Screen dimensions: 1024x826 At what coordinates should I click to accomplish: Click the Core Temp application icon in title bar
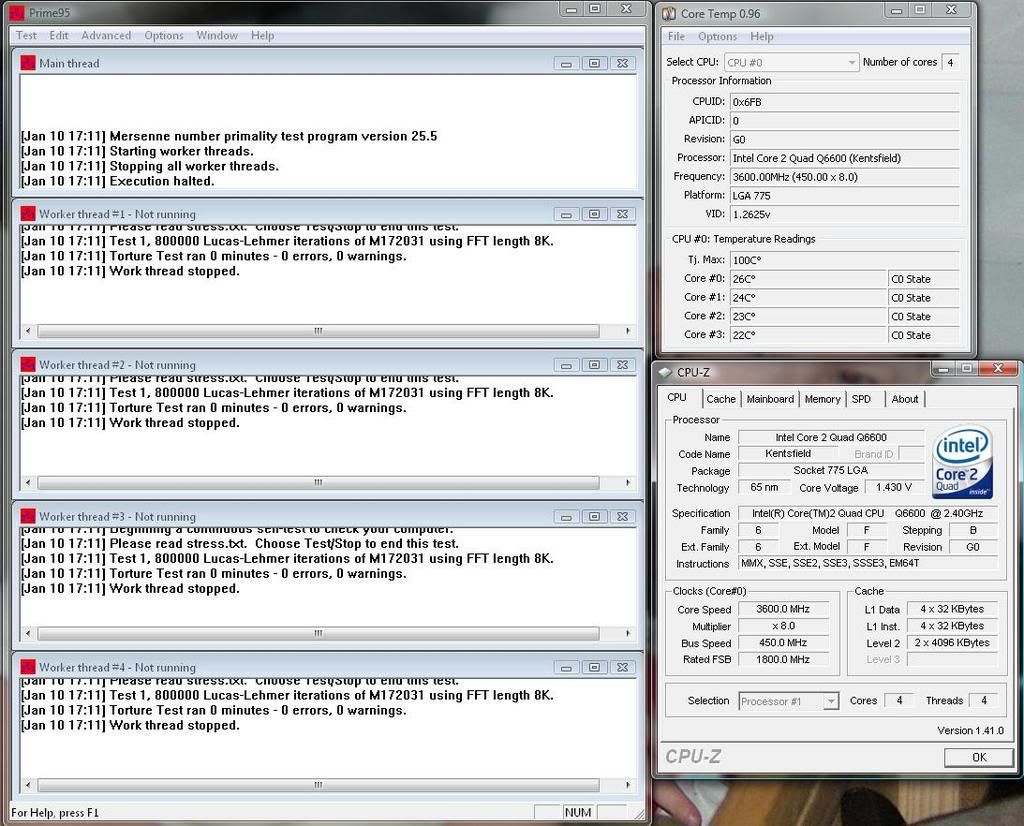(669, 14)
